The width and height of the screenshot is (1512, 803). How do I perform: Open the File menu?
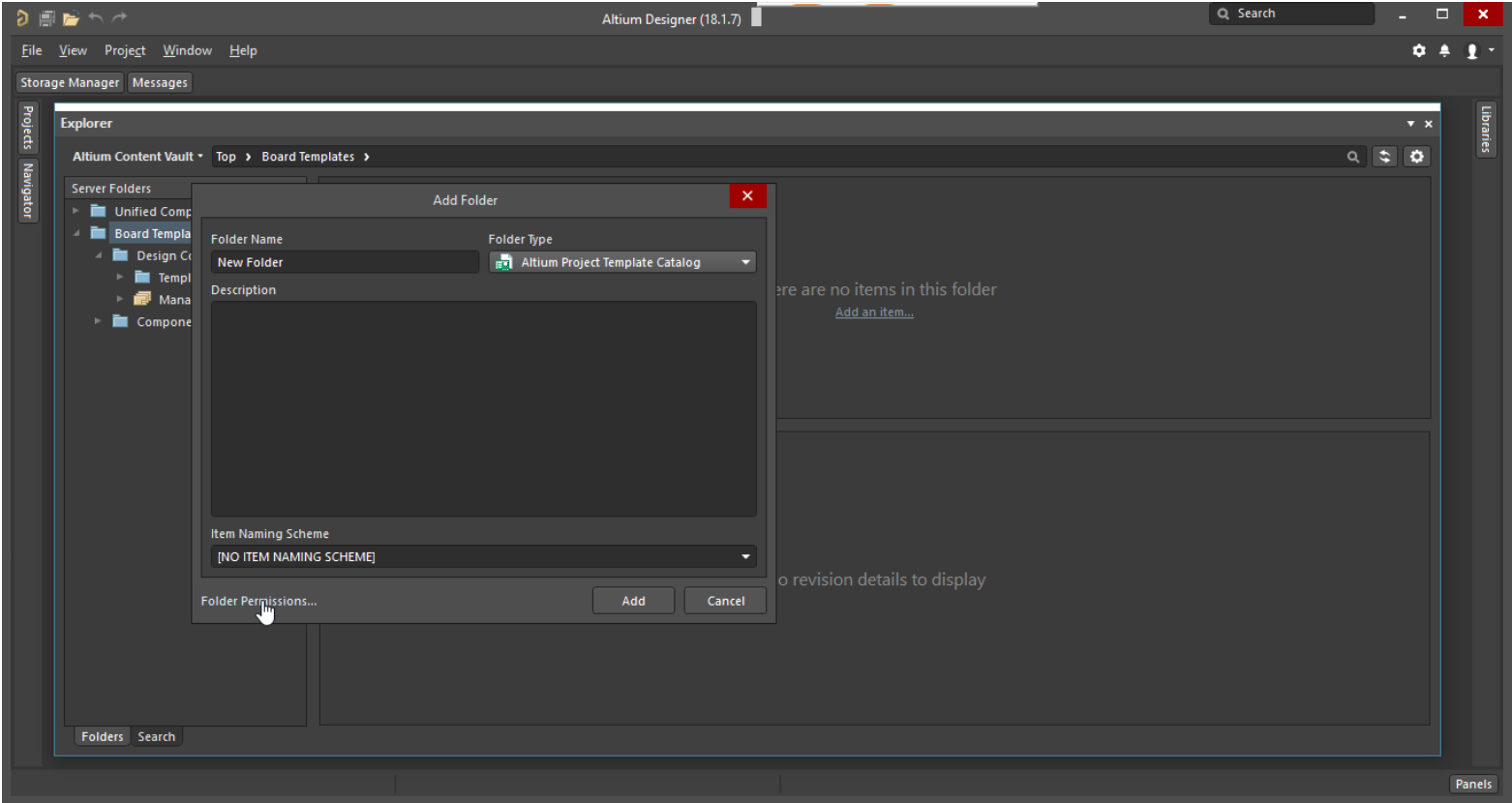pyautogui.click(x=32, y=50)
